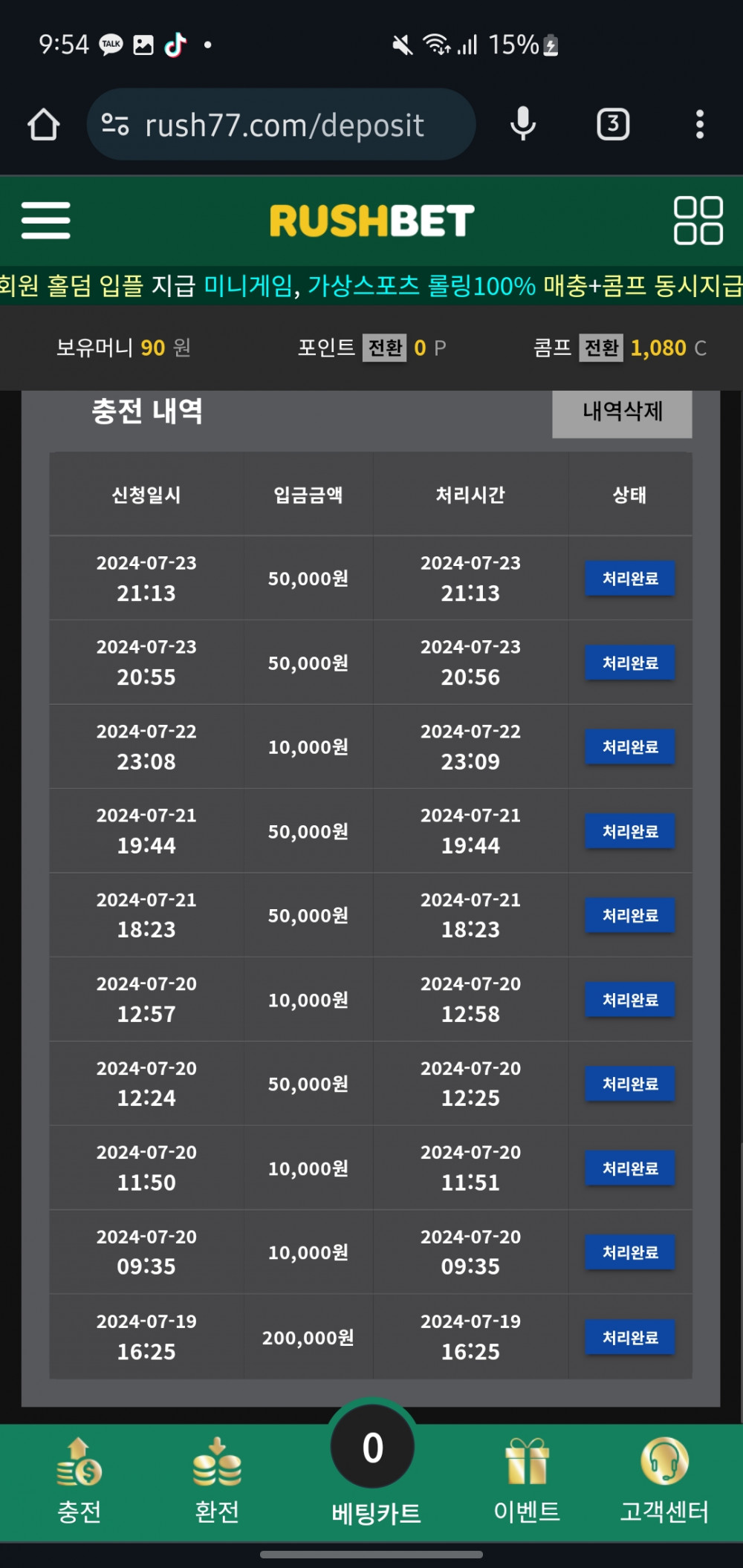Open the 충전 deposit tab
Image resolution: width=743 pixels, height=1568 pixels.
[79, 1481]
